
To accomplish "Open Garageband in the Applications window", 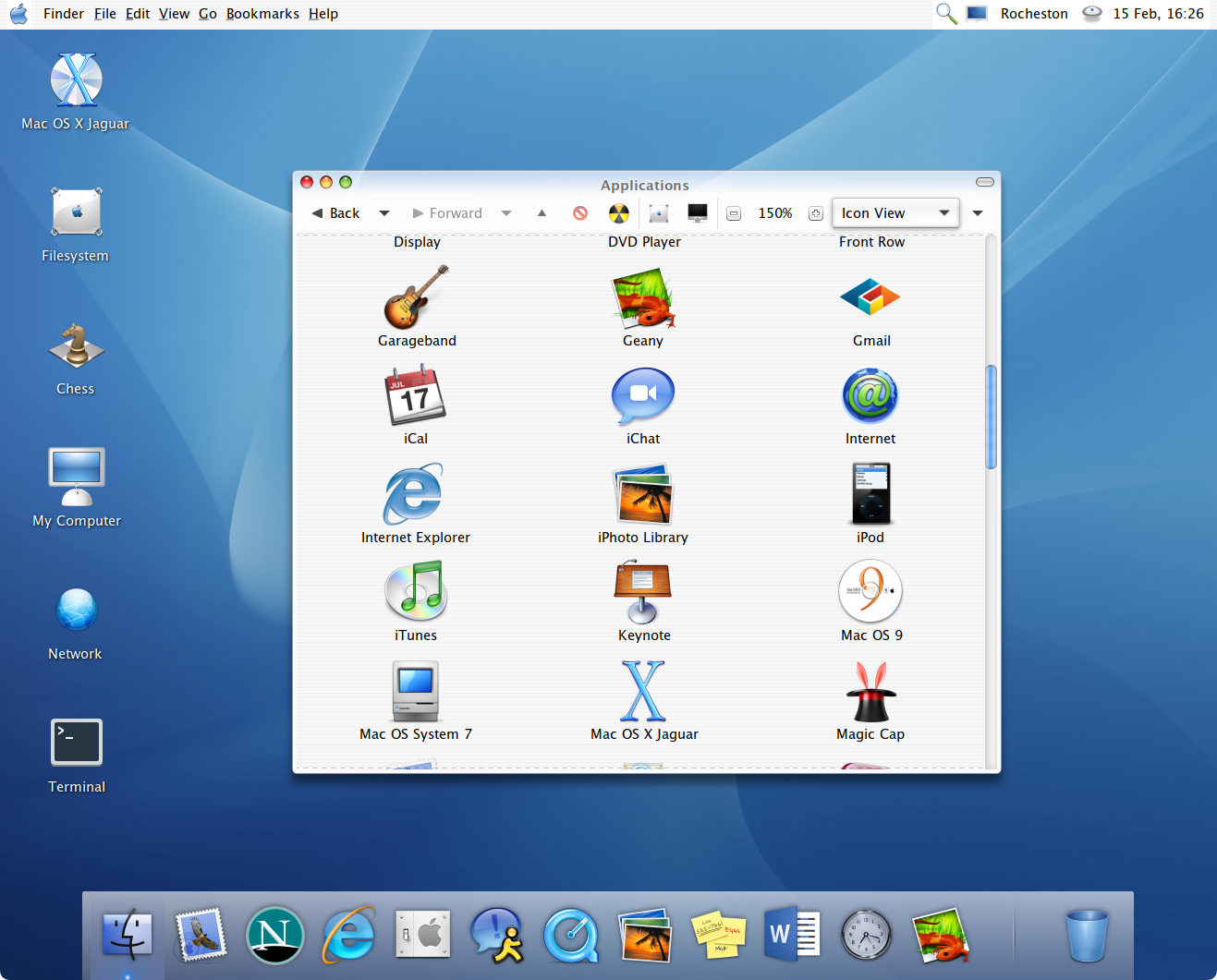I will tap(417, 297).
